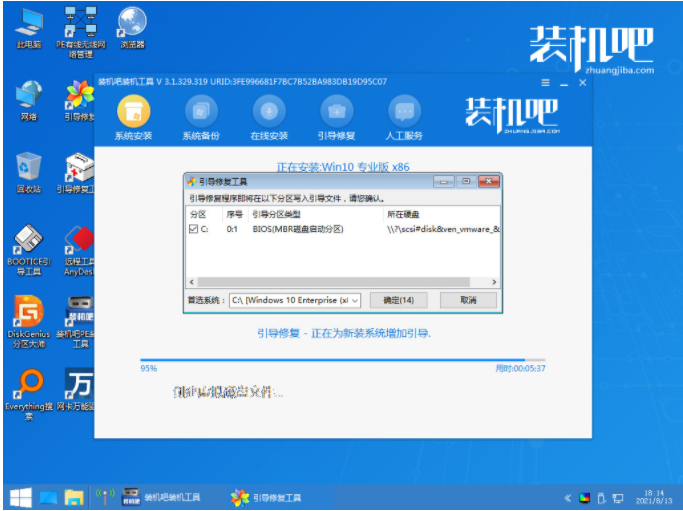Click the colorful display tray icon

585,498
